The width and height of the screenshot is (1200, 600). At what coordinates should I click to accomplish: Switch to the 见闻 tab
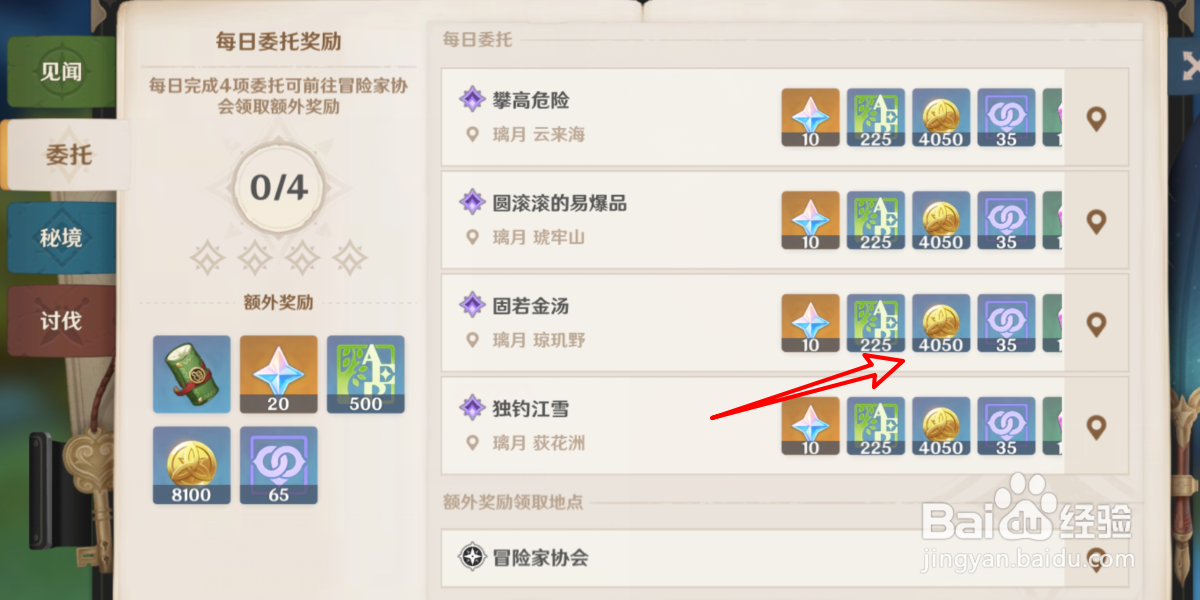tap(62, 72)
